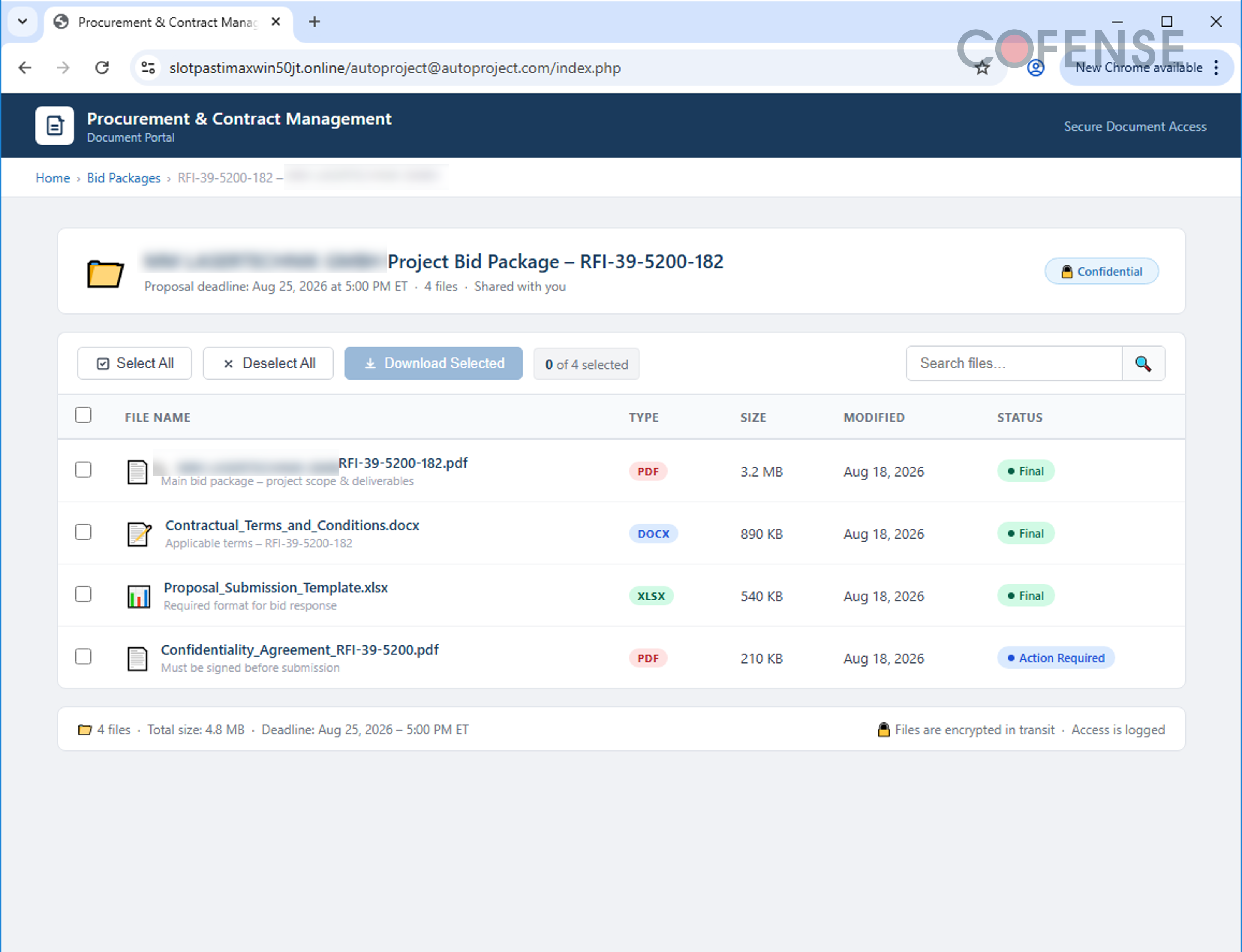Screen dimensions: 1242x952
Task: Reload the page with the refresh icon
Action: point(102,68)
